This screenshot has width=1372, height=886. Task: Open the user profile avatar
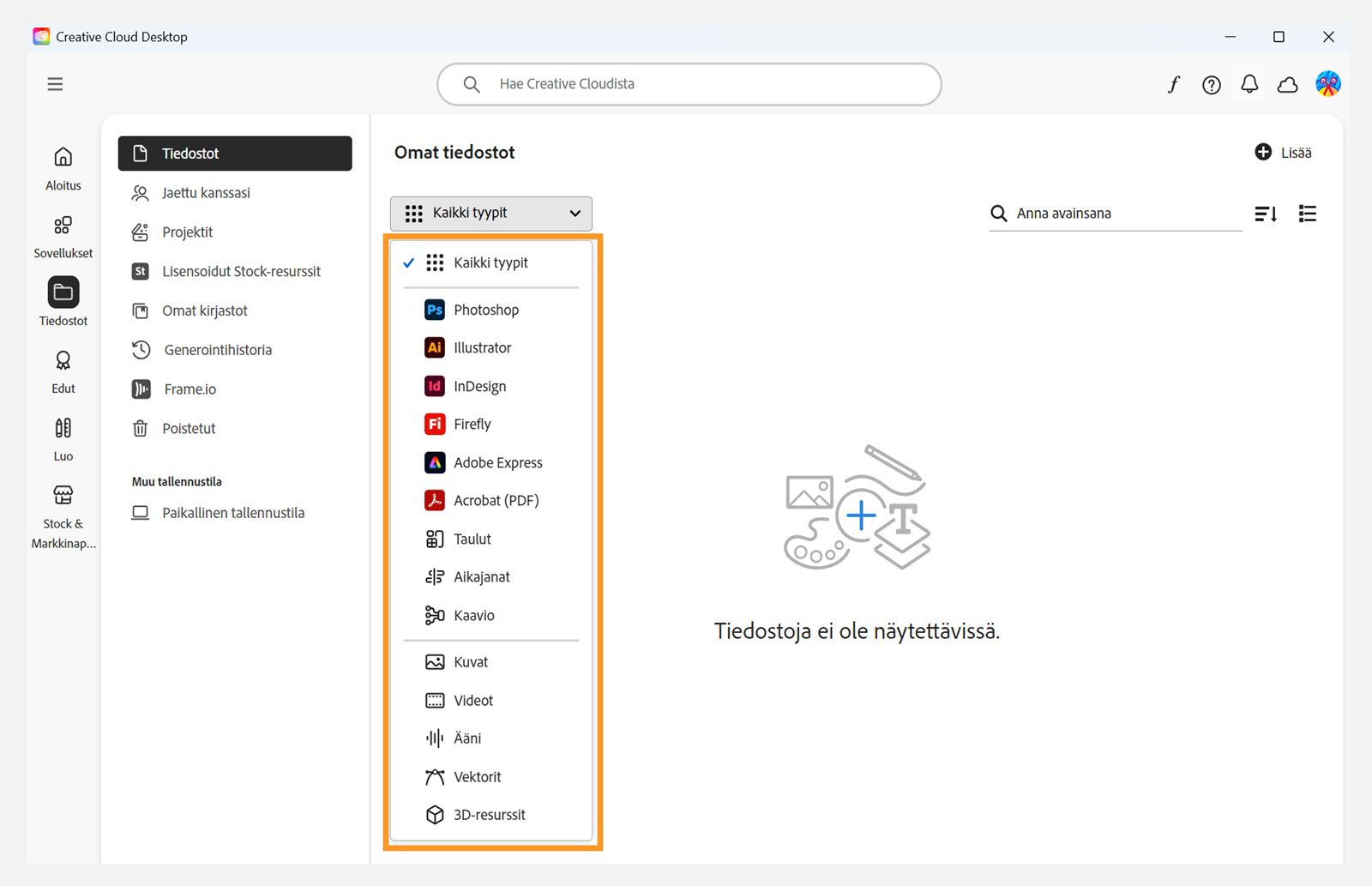pos(1327,83)
